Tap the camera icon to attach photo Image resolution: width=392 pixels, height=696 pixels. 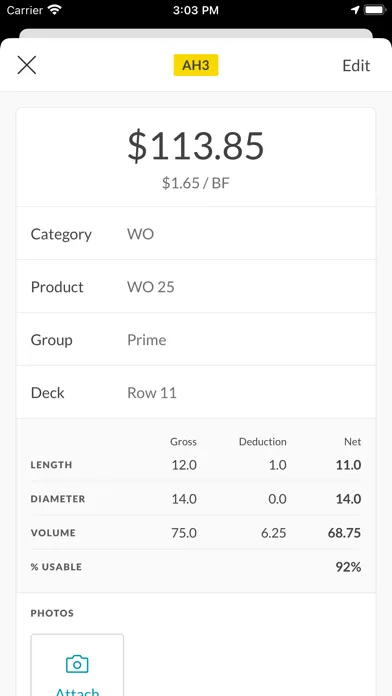(77, 664)
